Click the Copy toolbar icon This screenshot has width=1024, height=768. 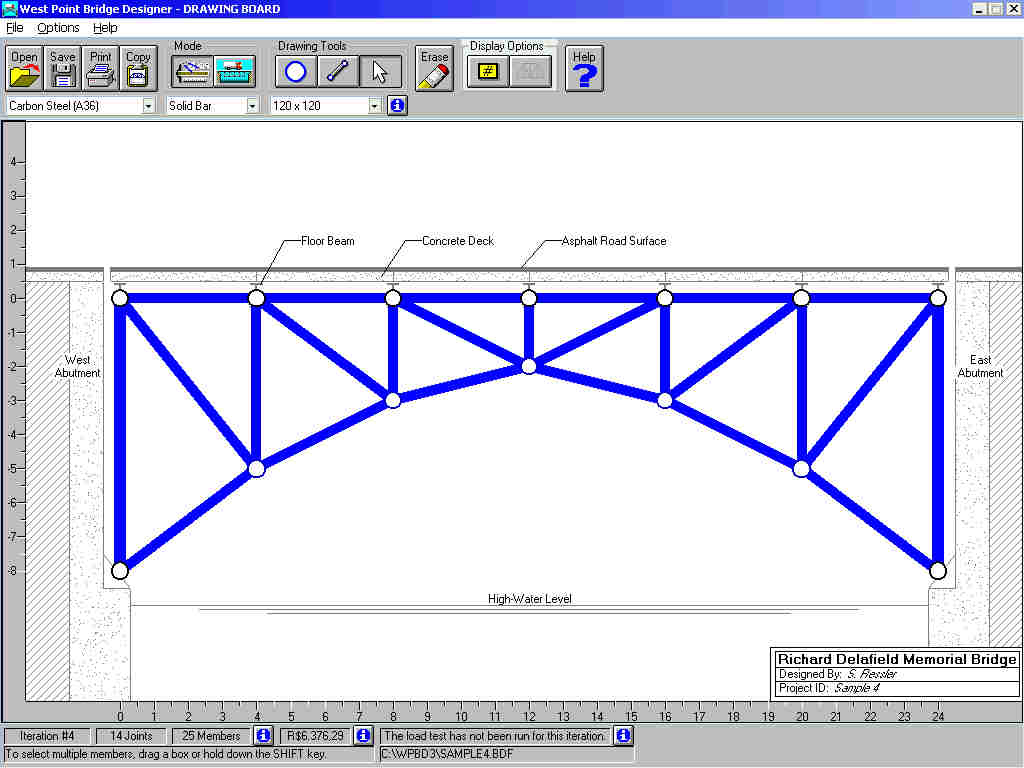pos(138,69)
